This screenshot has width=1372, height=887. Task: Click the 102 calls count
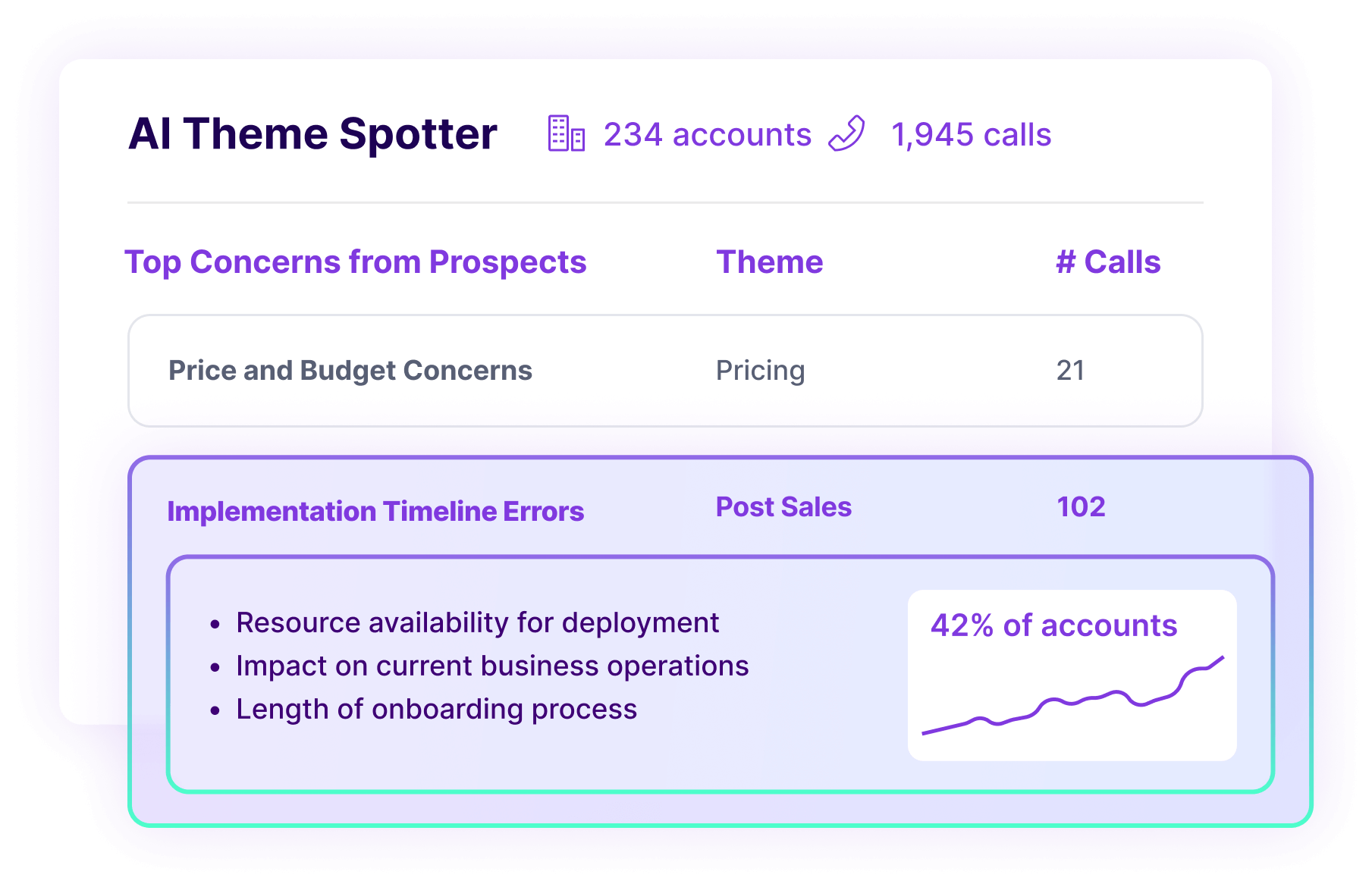1081,507
